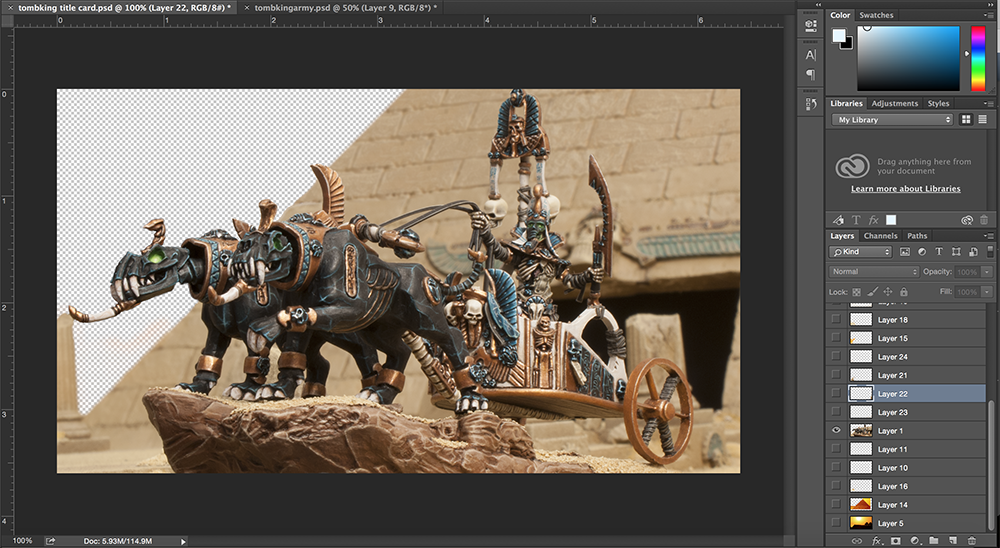The height and width of the screenshot is (548, 1000).
Task: Toggle visibility of Layer 14
Action: [x=837, y=505]
